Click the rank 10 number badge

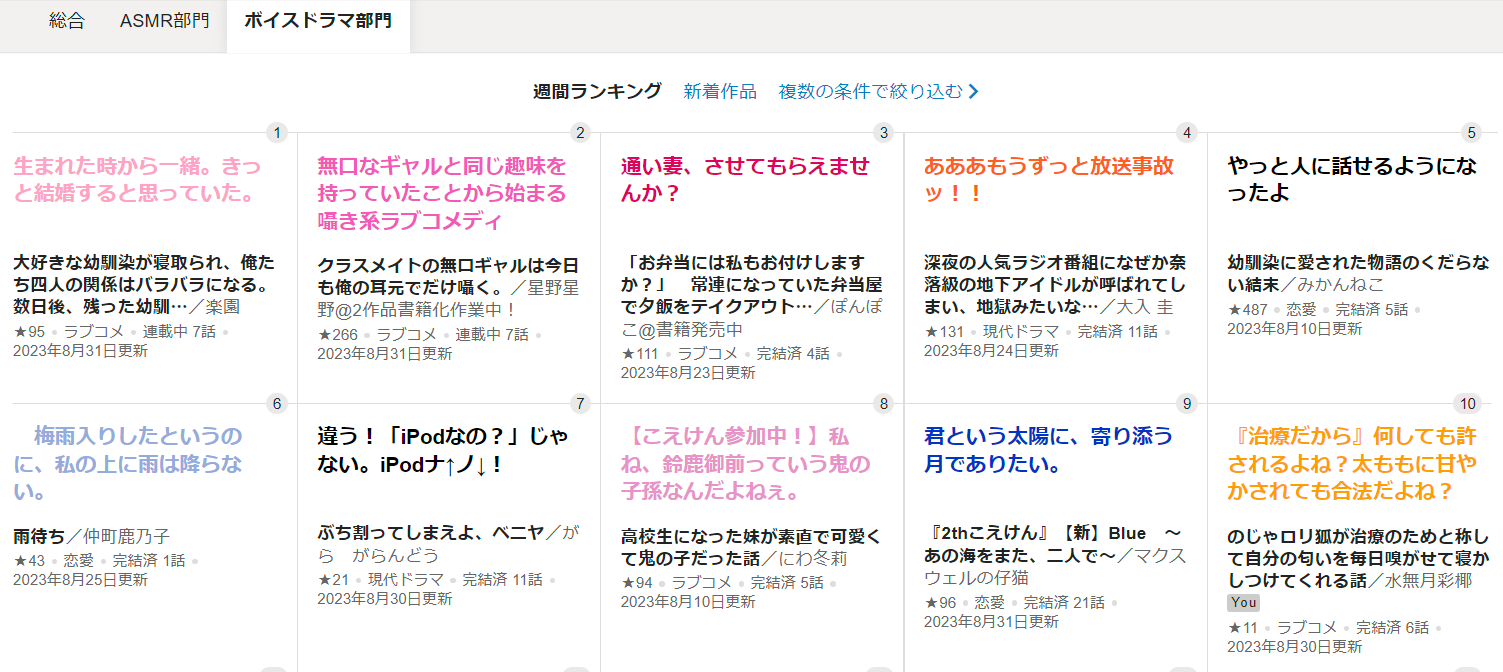(x=1467, y=404)
